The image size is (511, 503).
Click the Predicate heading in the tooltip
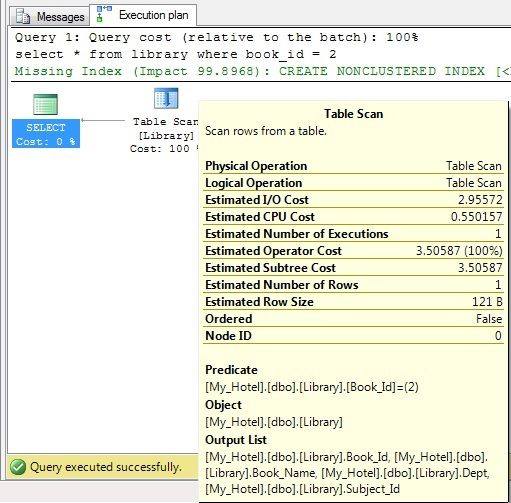click(x=231, y=370)
